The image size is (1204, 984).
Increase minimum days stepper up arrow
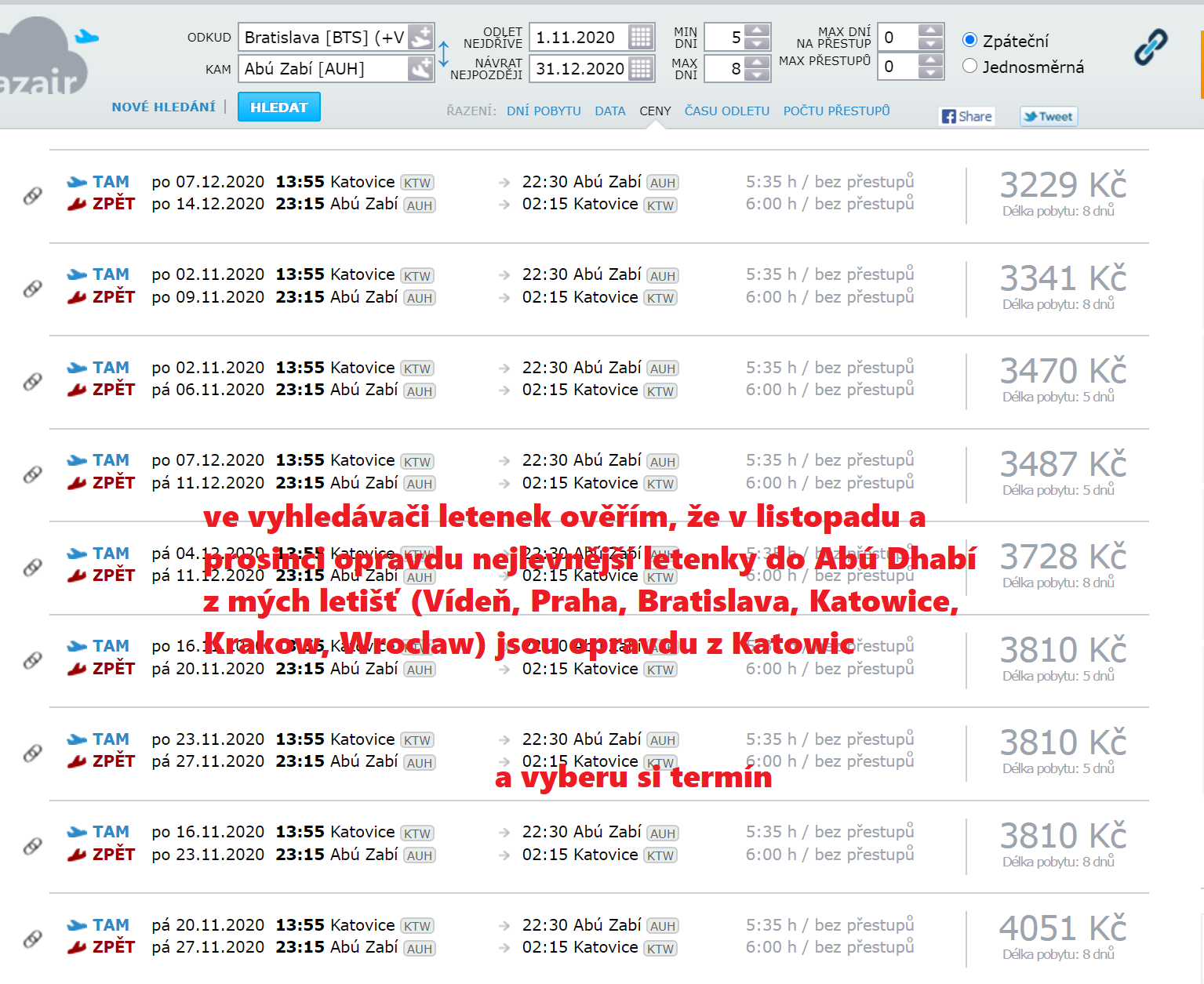click(x=757, y=31)
